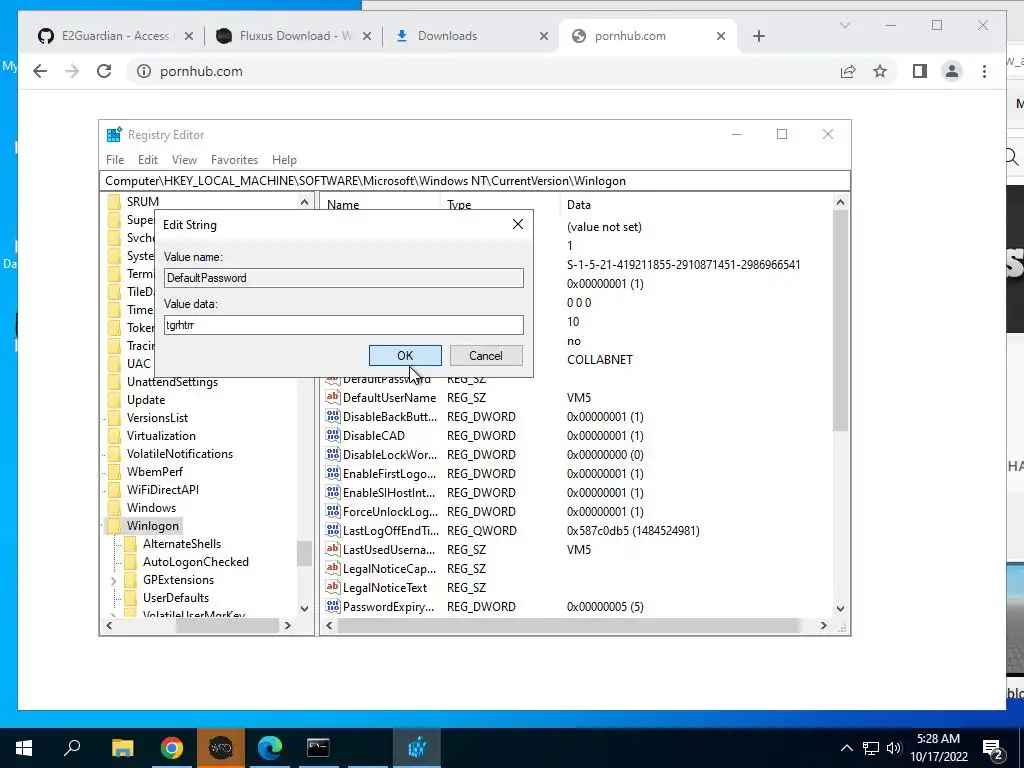Image resolution: width=1024 pixels, height=768 pixels.
Task: Switch to Downloads tab
Action: pyautogui.click(x=447, y=36)
